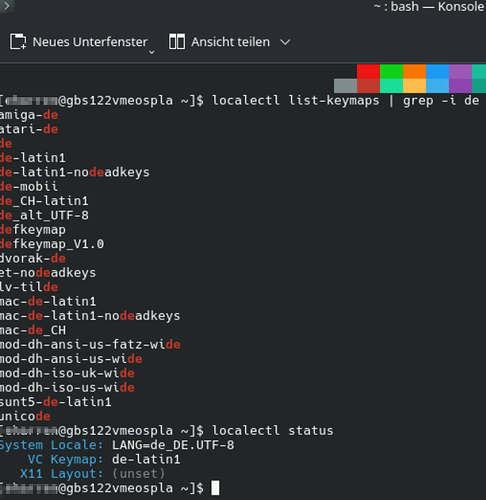
Task: Click the Ansicht teilen button label
Action: tap(230, 42)
